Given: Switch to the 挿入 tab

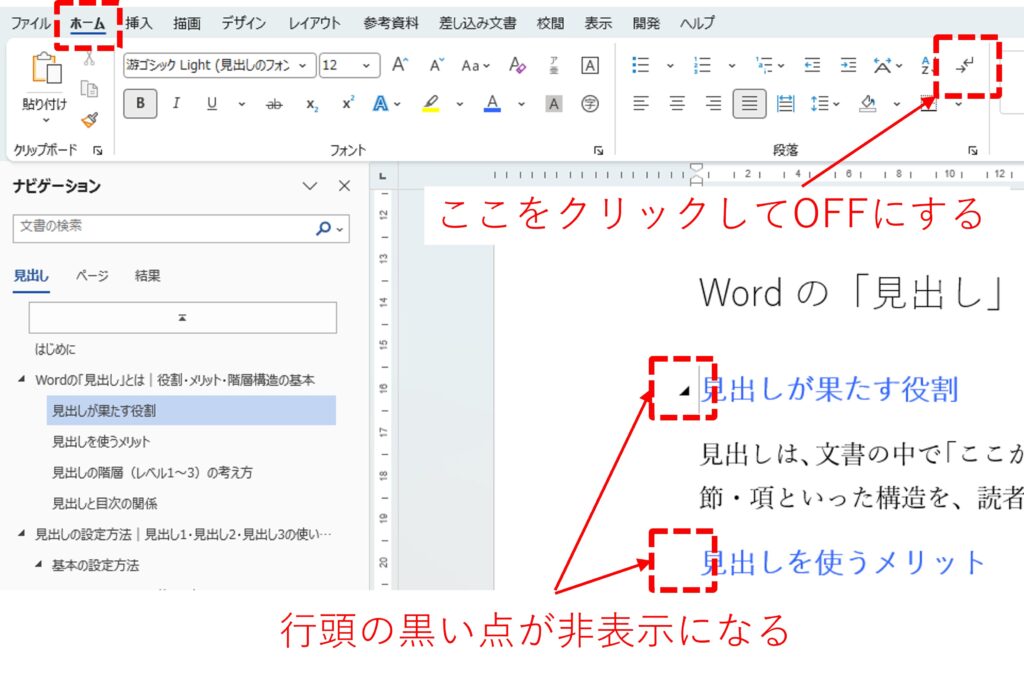Looking at the screenshot, I should click(138, 23).
